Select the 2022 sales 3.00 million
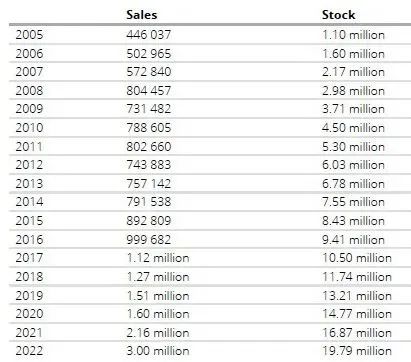 tap(158, 351)
